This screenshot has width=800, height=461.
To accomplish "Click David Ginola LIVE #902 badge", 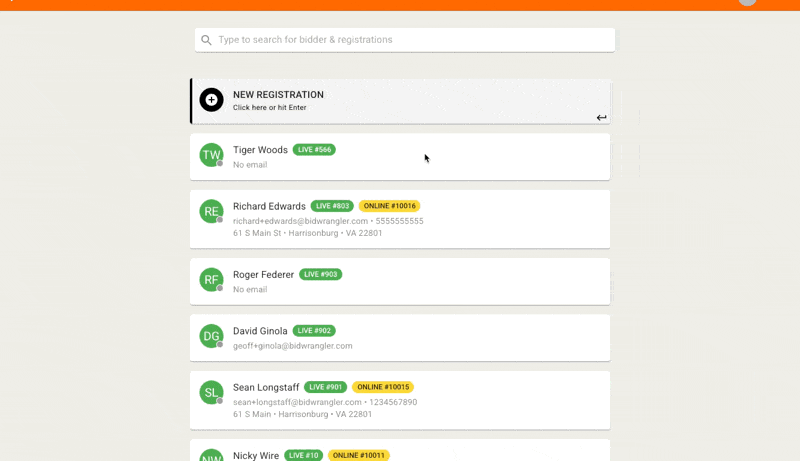I will click(x=314, y=331).
